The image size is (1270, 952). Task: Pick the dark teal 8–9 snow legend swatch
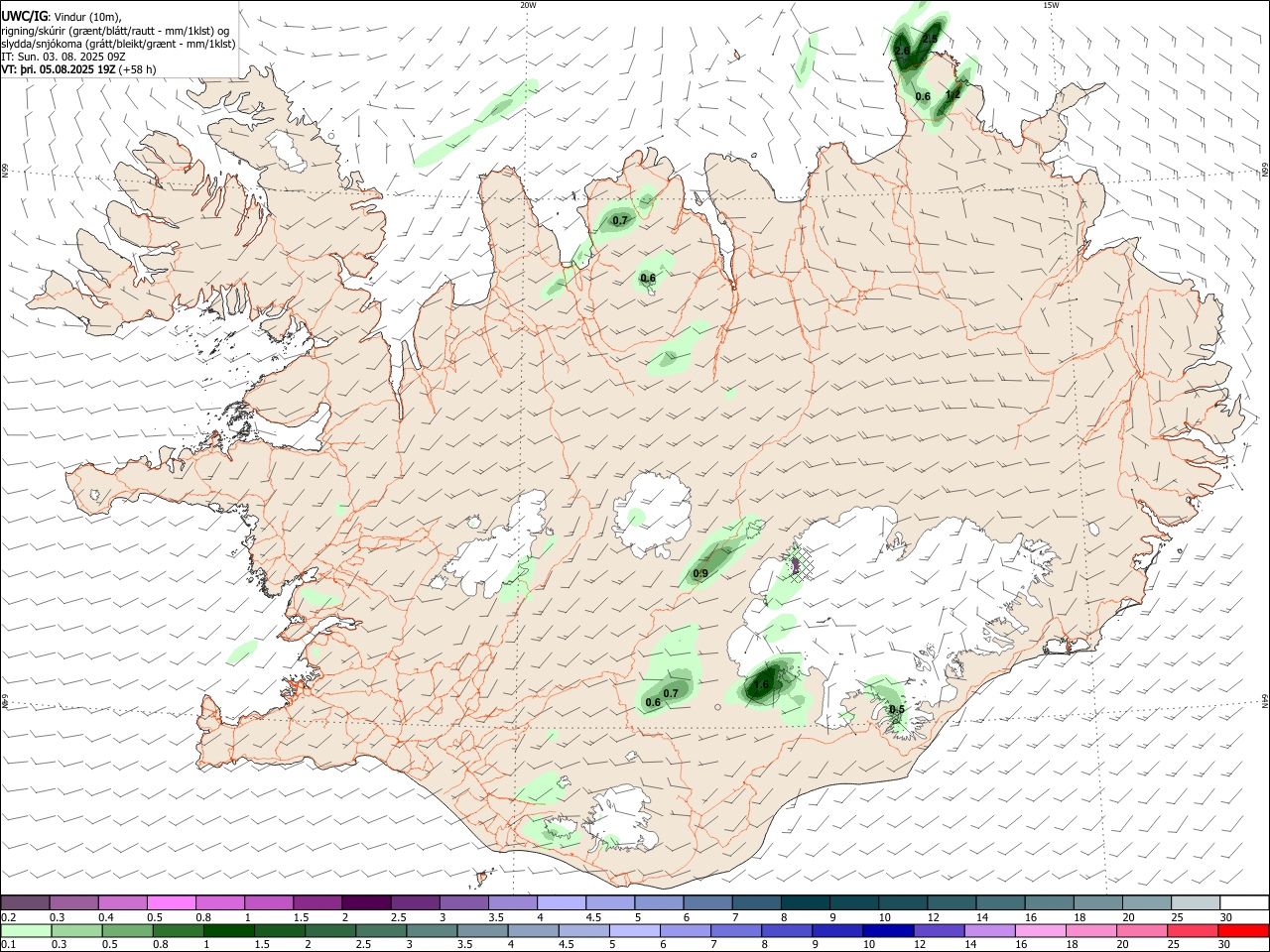pos(806,902)
